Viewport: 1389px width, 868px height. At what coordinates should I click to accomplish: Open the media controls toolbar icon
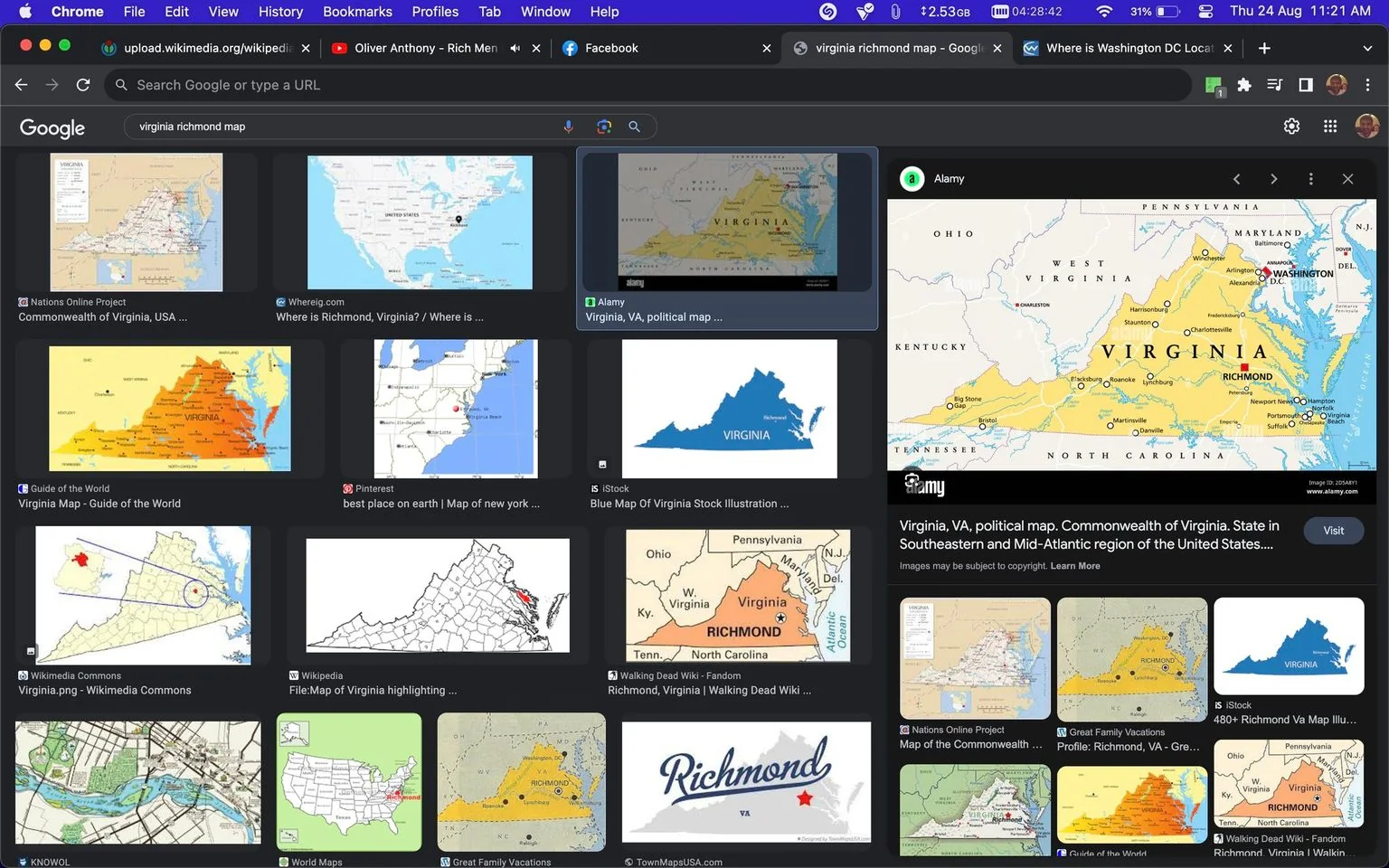pyautogui.click(x=1275, y=85)
